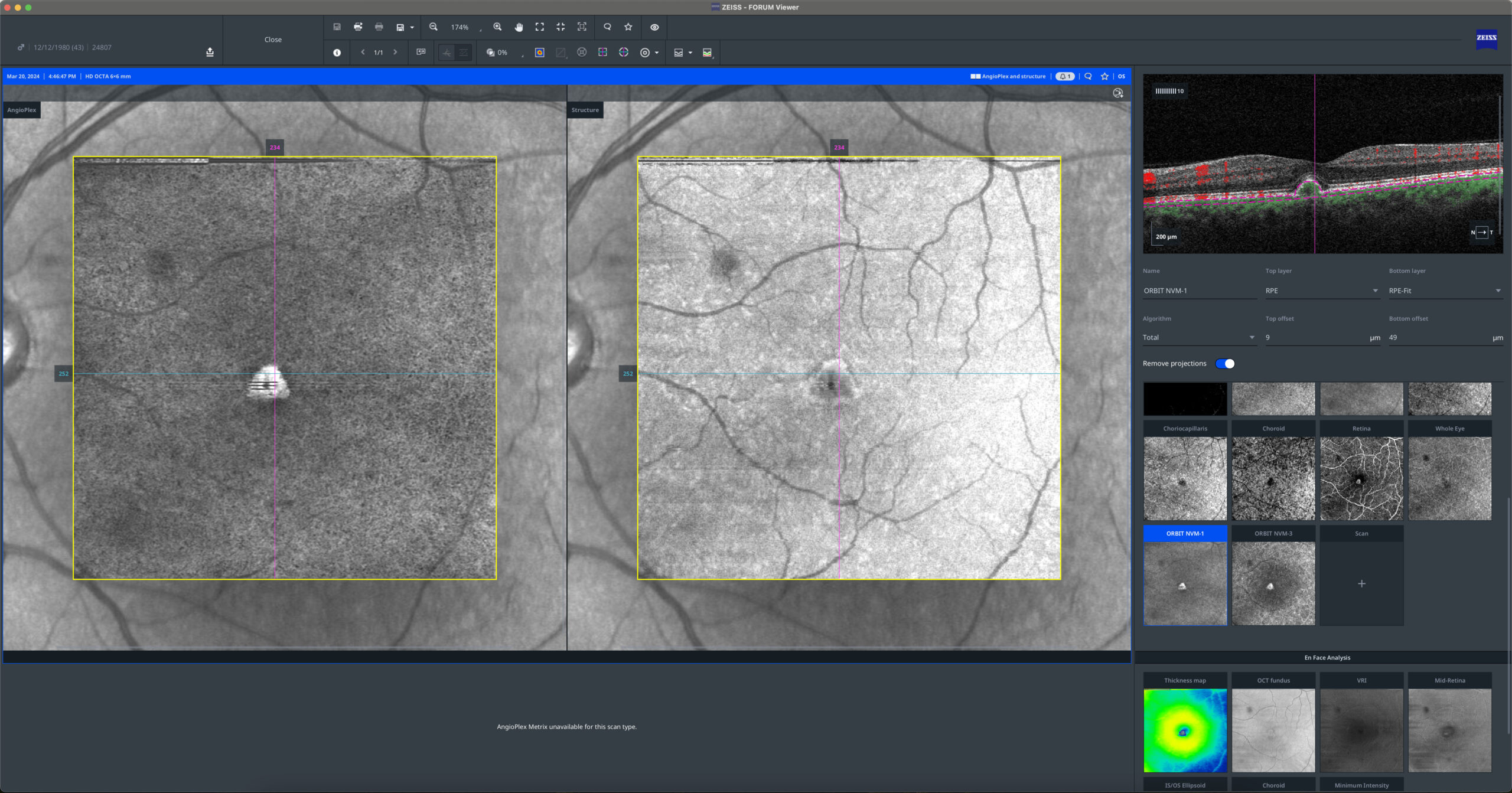The image size is (1512, 793).
Task: Select the ORBIT NVM-1 slab
Action: coord(1185,575)
